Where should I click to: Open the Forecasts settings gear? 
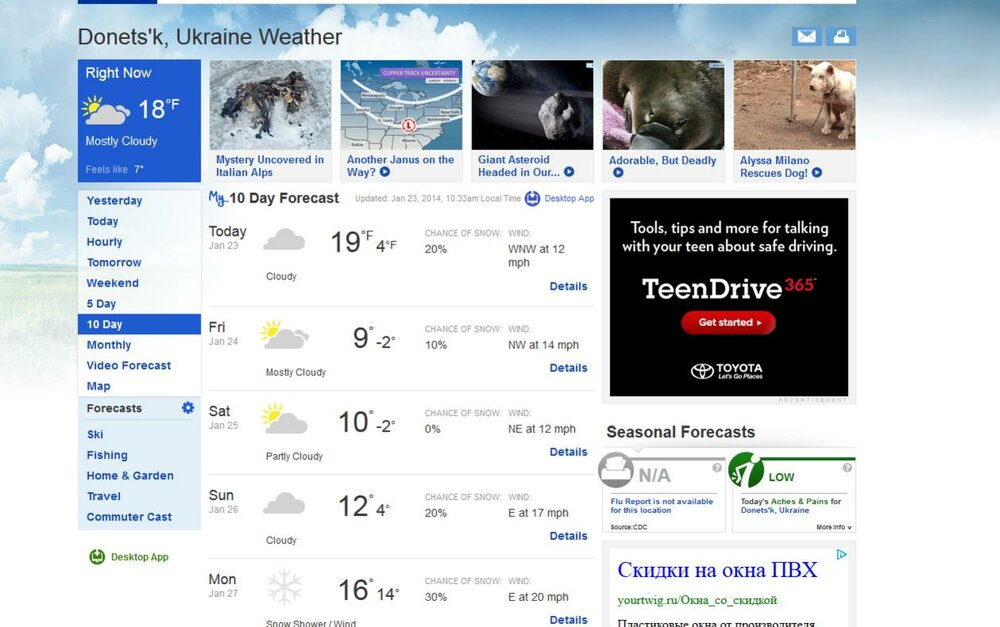pos(187,408)
